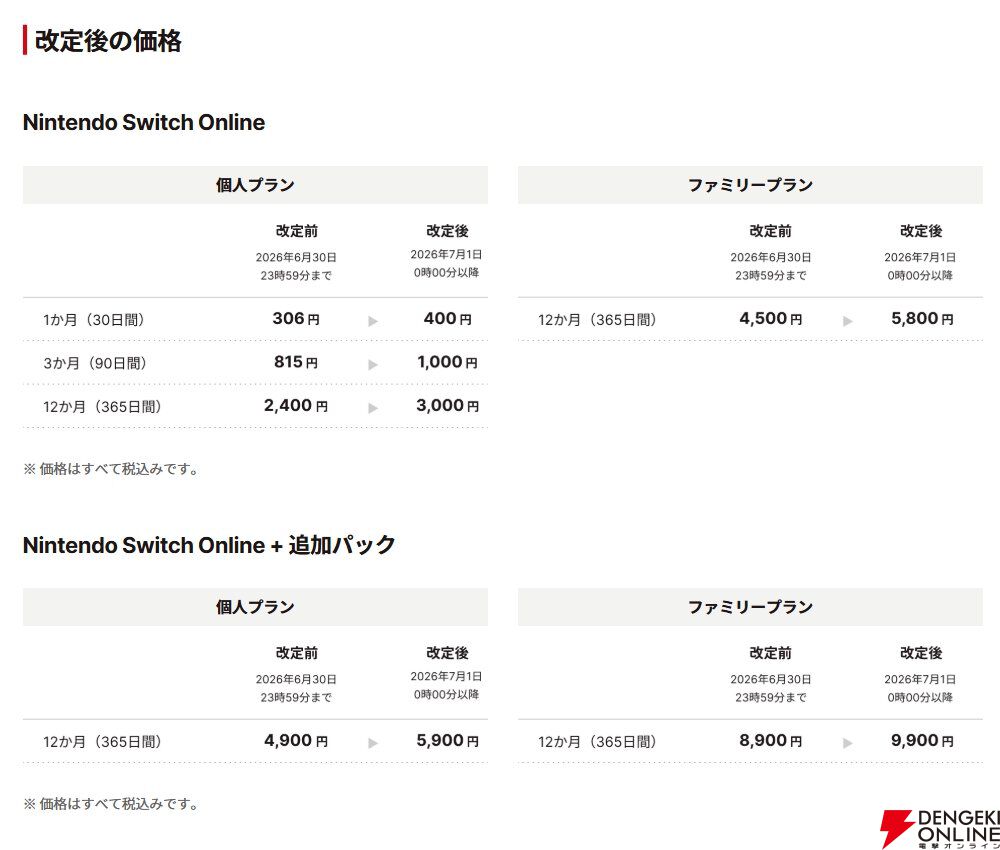Click the 5,900円 price cell

(448, 740)
